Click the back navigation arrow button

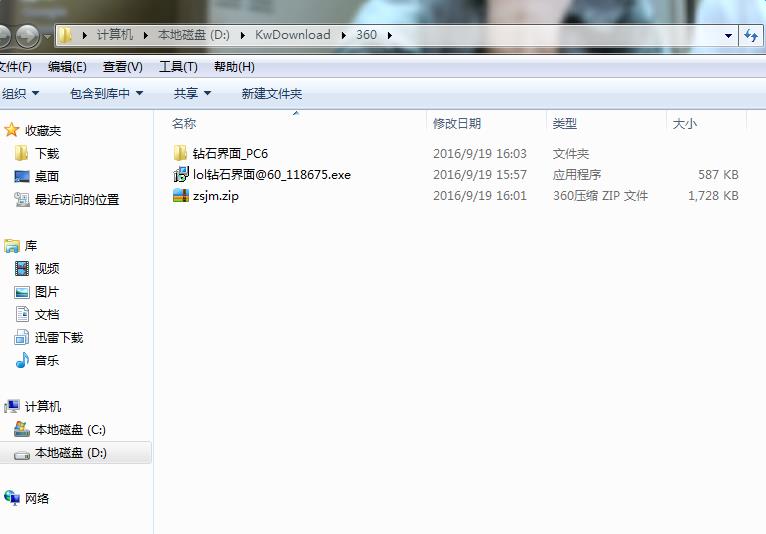point(4,36)
